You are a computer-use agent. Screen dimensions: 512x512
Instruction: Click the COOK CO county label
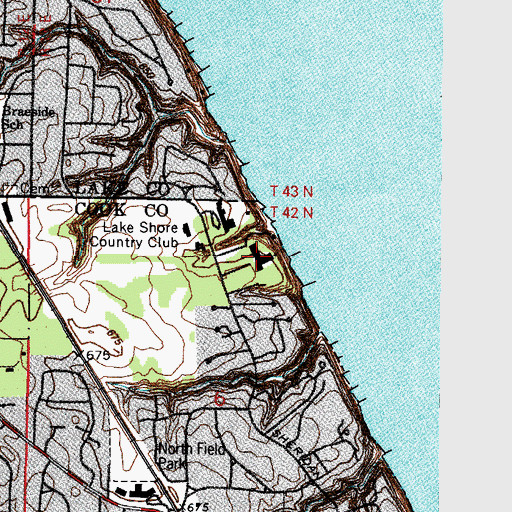[x=122, y=210]
